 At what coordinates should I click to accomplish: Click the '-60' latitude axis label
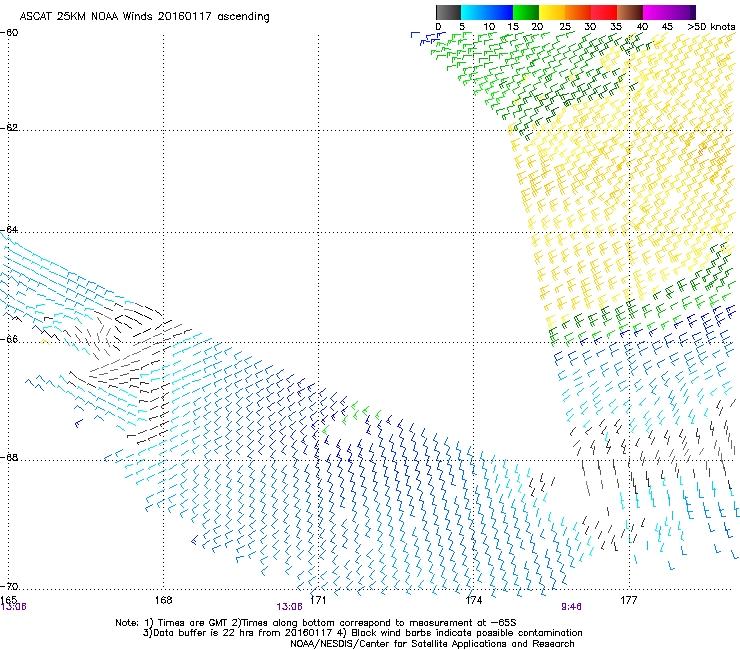9,33
